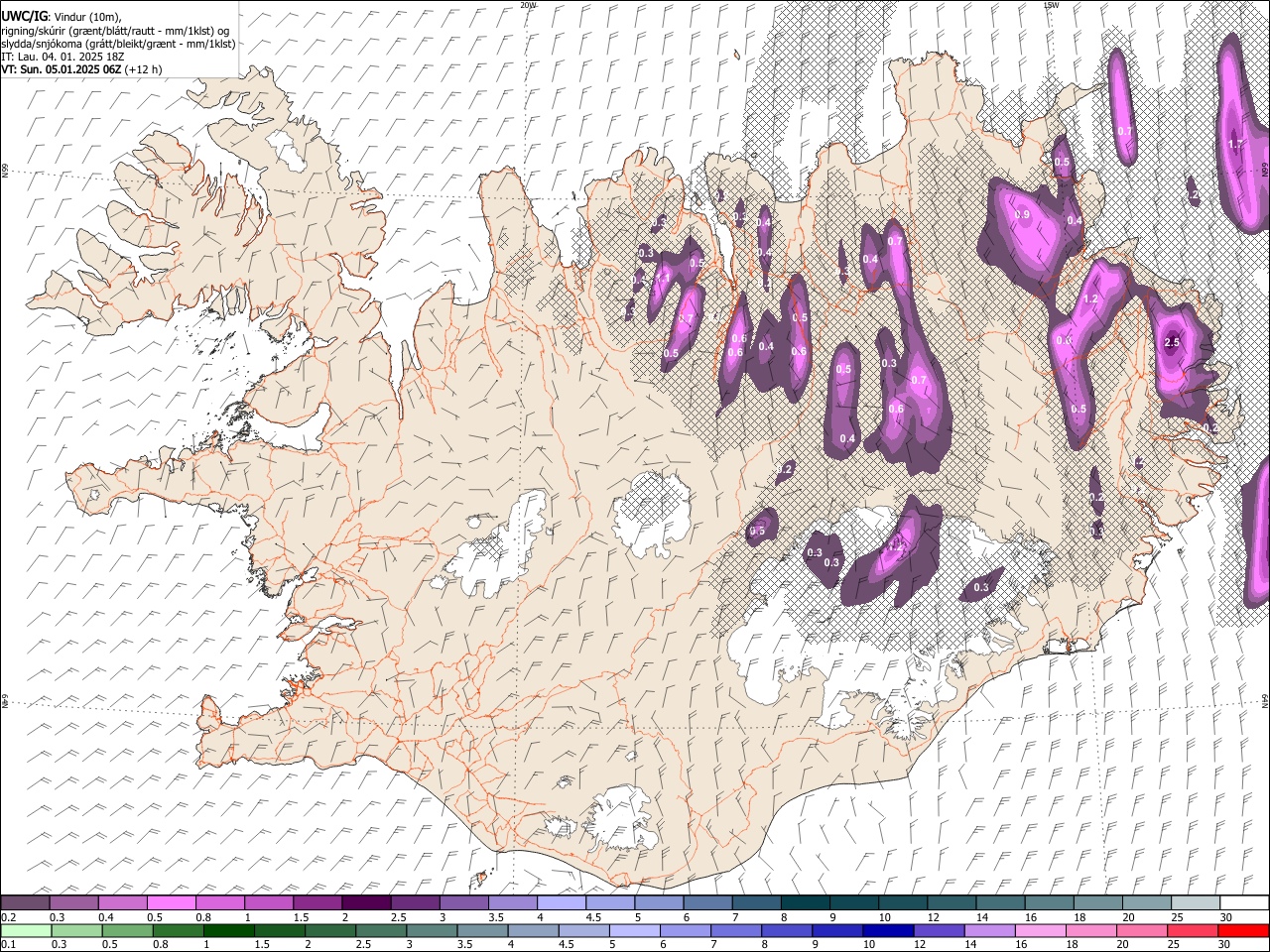Click the '0.1' label in the rain legend
Viewport: 1270px width, 952px height.
[x=7, y=944]
